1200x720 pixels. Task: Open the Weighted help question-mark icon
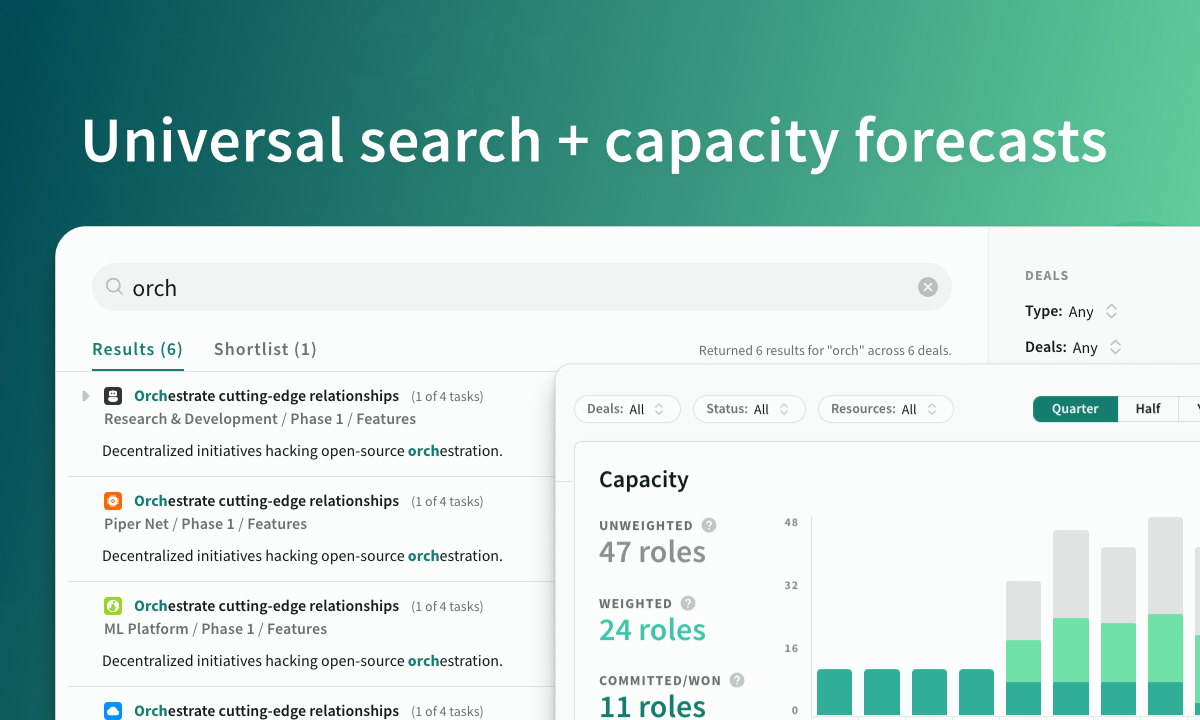click(x=688, y=603)
